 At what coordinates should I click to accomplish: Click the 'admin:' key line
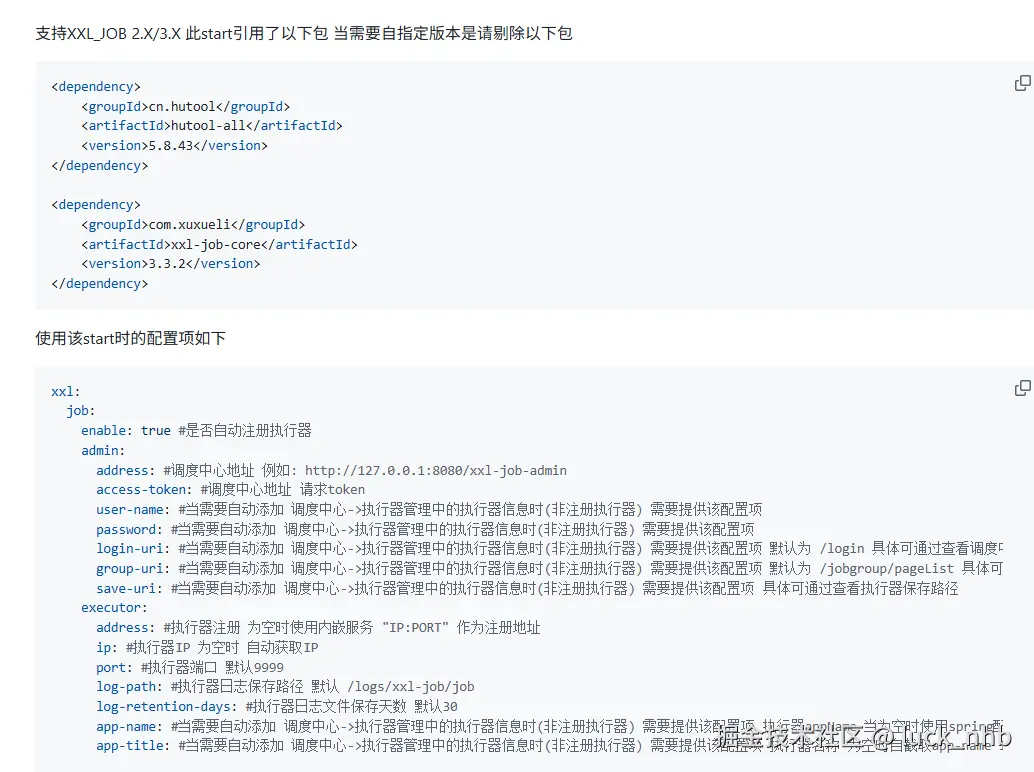[103, 450]
